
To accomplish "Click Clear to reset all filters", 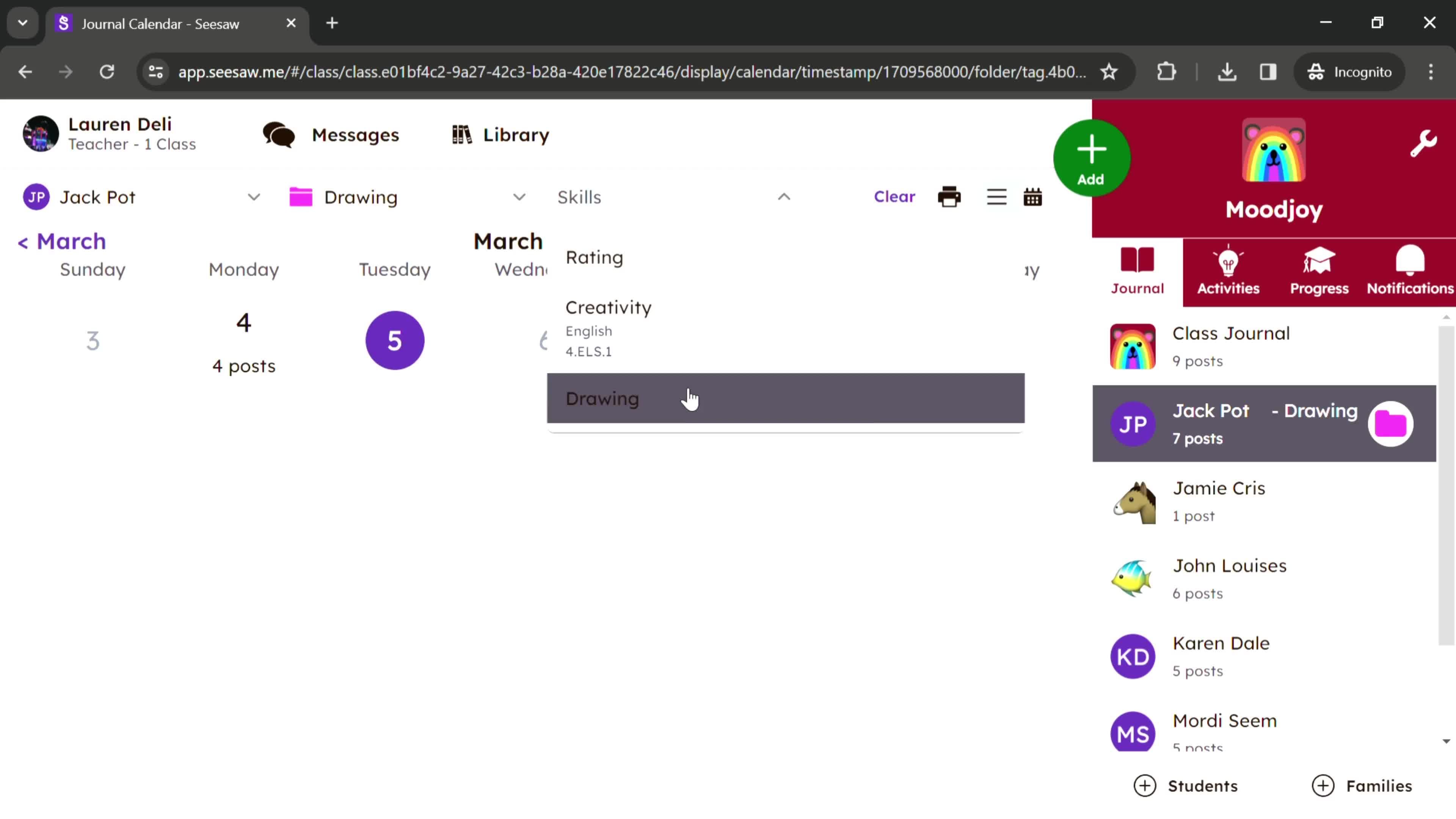I will click(893, 196).
